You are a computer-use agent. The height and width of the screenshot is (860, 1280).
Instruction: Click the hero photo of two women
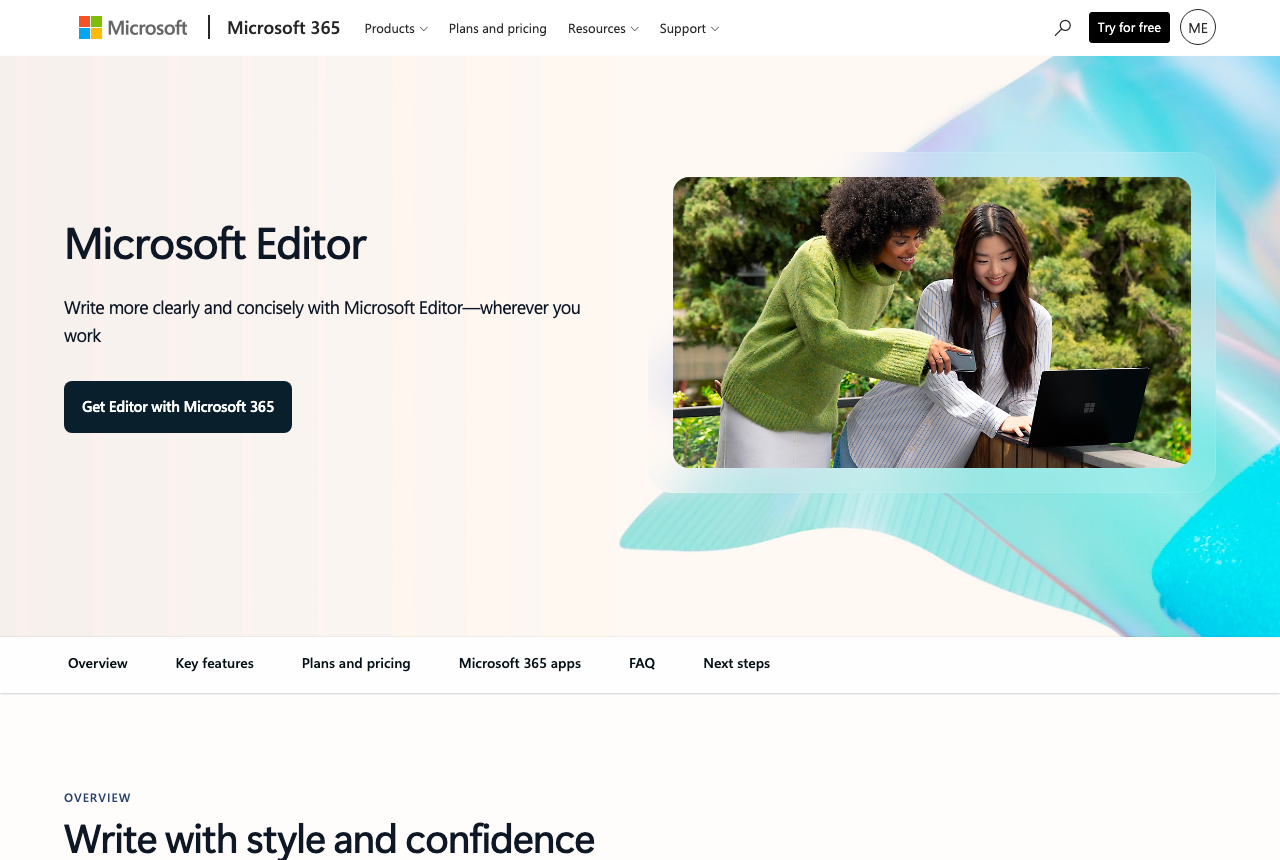click(x=932, y=322)
